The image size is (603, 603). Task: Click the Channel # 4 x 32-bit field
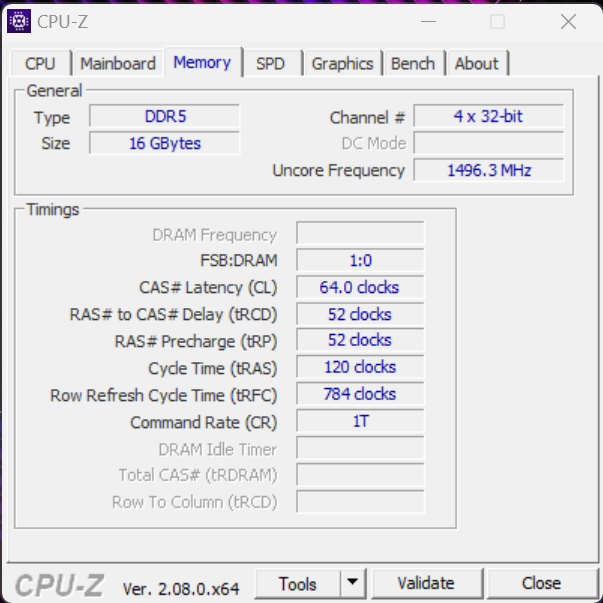click(489, 116)
